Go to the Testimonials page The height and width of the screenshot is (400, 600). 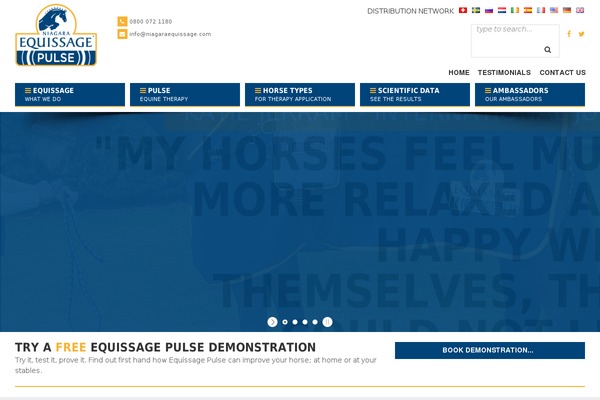(504, 72)
